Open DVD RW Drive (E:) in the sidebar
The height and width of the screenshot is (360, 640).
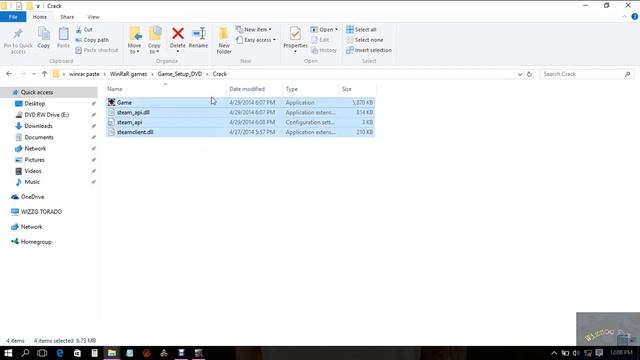click(47, 115)
